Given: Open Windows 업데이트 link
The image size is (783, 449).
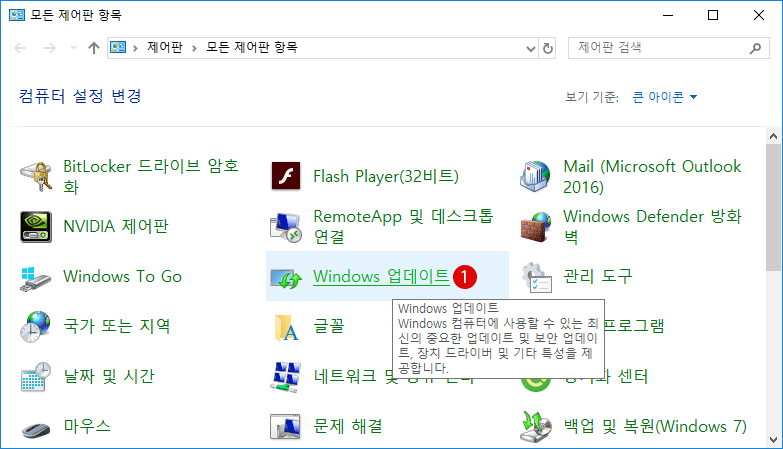Looking at the screenshot, I should click(x=381, y=276).
